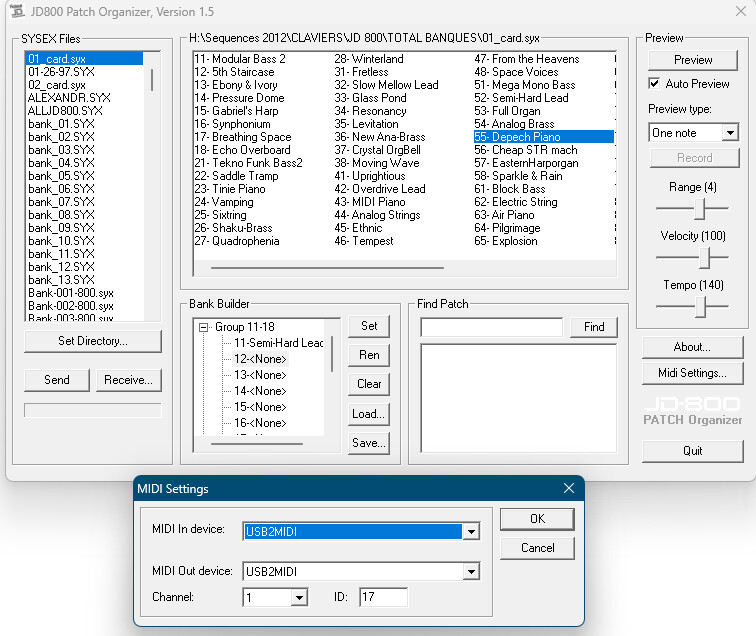The height and width of the screenshot is (636, 756).
Task: Select ALEXANDR.SYX file
Action: pos(69,98)
